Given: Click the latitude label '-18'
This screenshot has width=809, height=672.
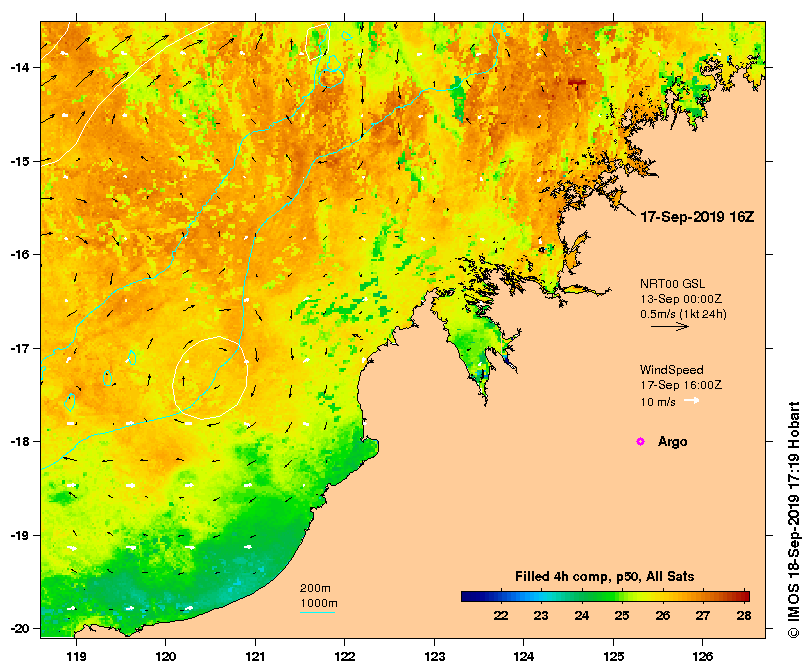Looking at the screenshot, I should click(19, 442).
